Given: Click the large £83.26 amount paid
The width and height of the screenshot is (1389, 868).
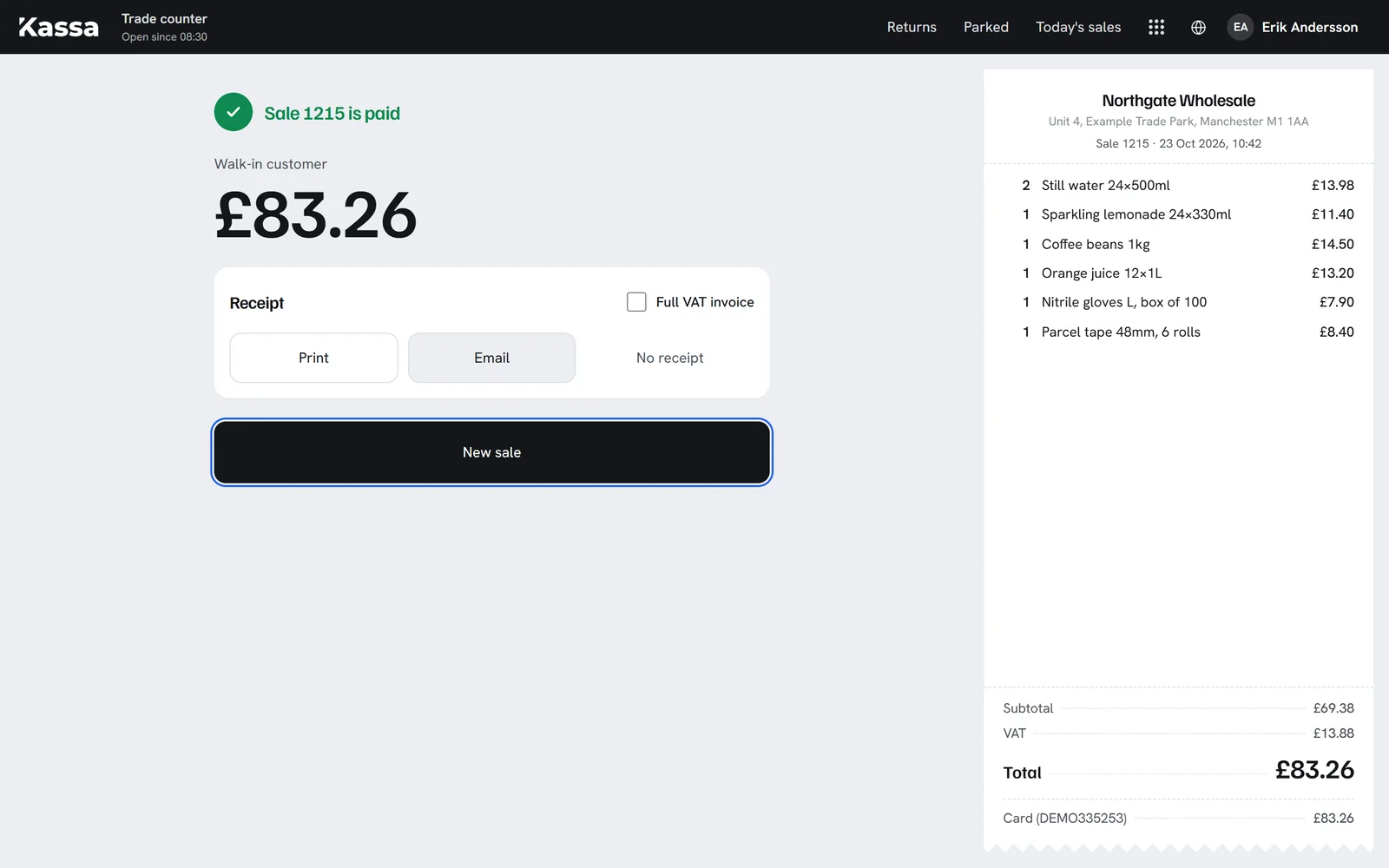Looking at the screenshot, I should click(x=316, y=215).
